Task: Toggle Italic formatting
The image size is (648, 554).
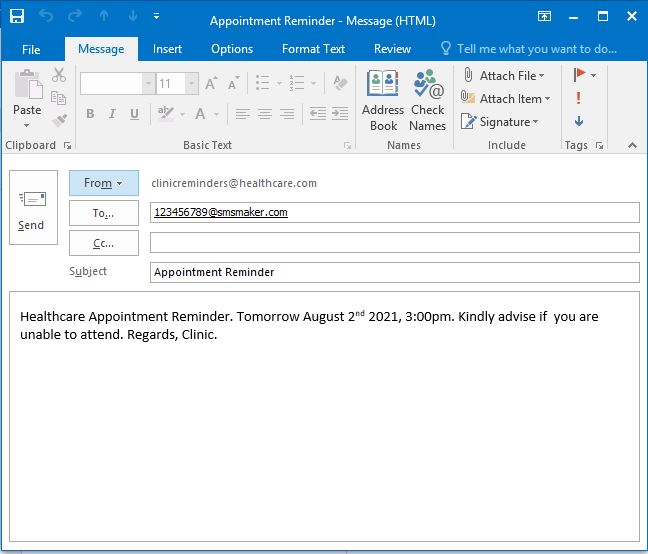Action: [112, 114]
